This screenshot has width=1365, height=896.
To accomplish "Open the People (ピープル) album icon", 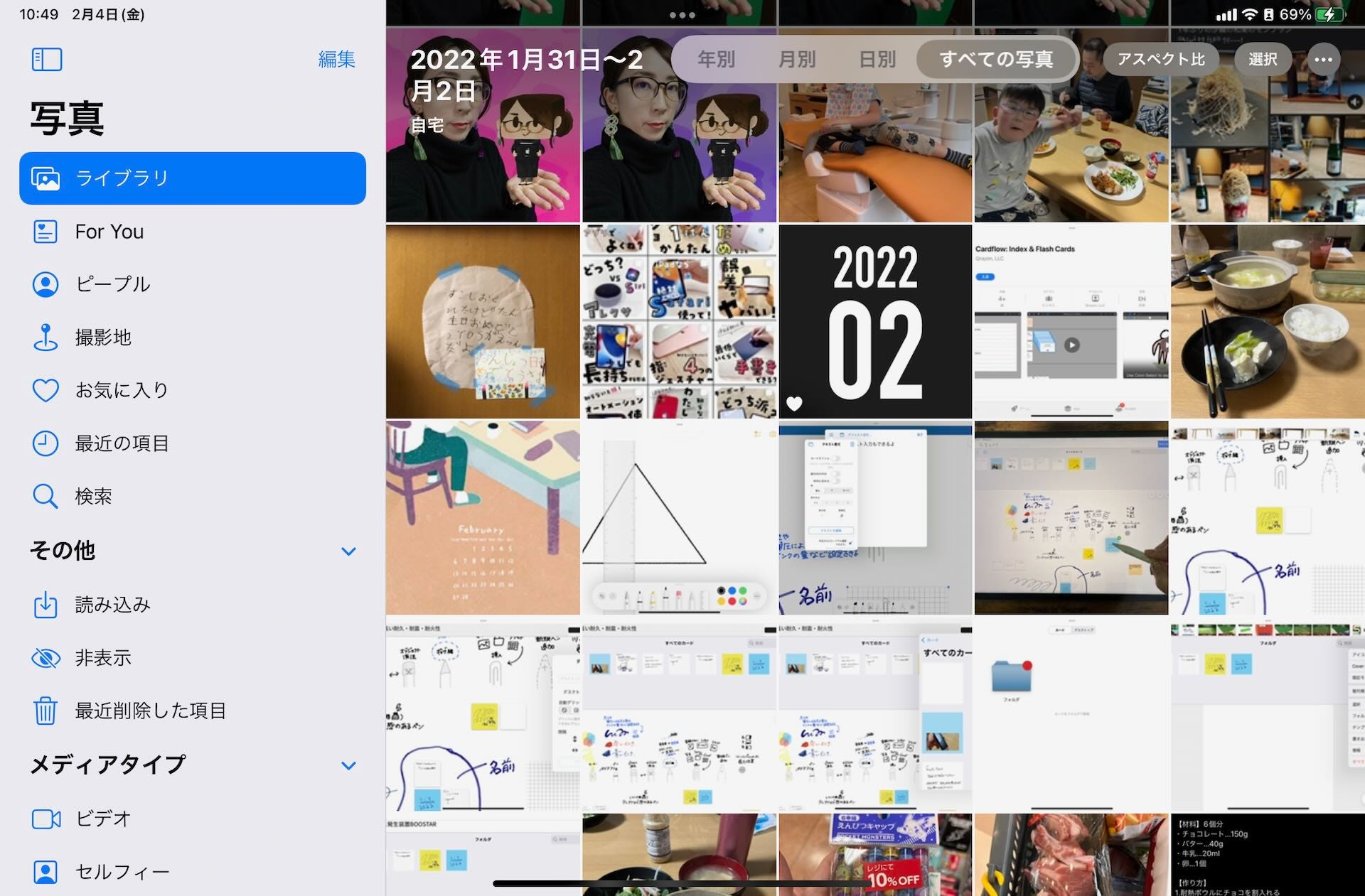I will [x=45, y=284].
